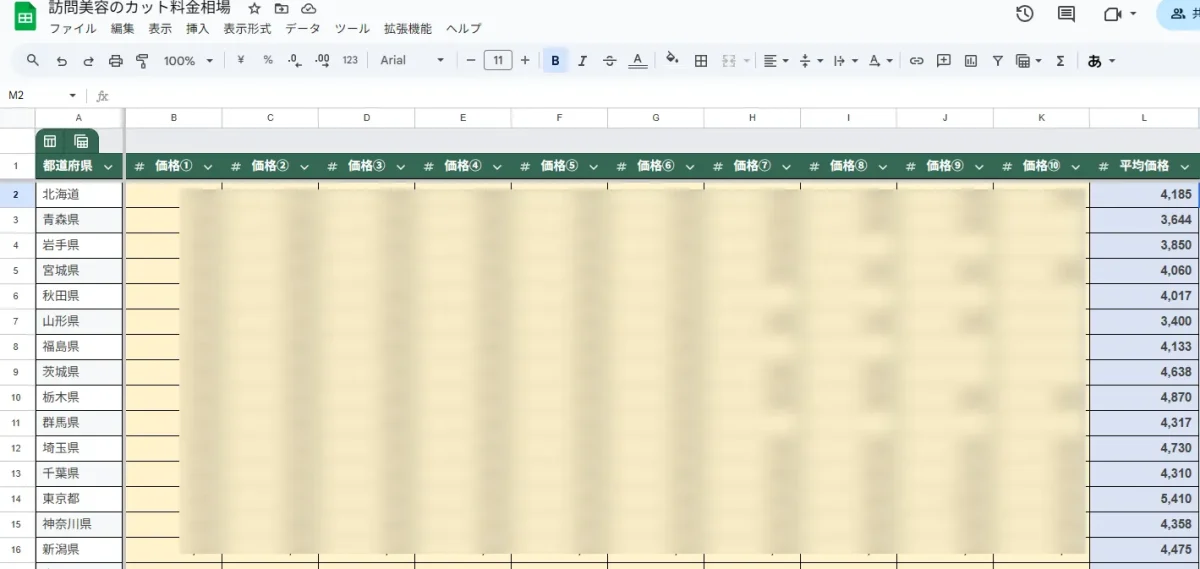This screenshot has height=569, width=1200.
Task: Open horizontal align dropdown
Action: point(776,60)
